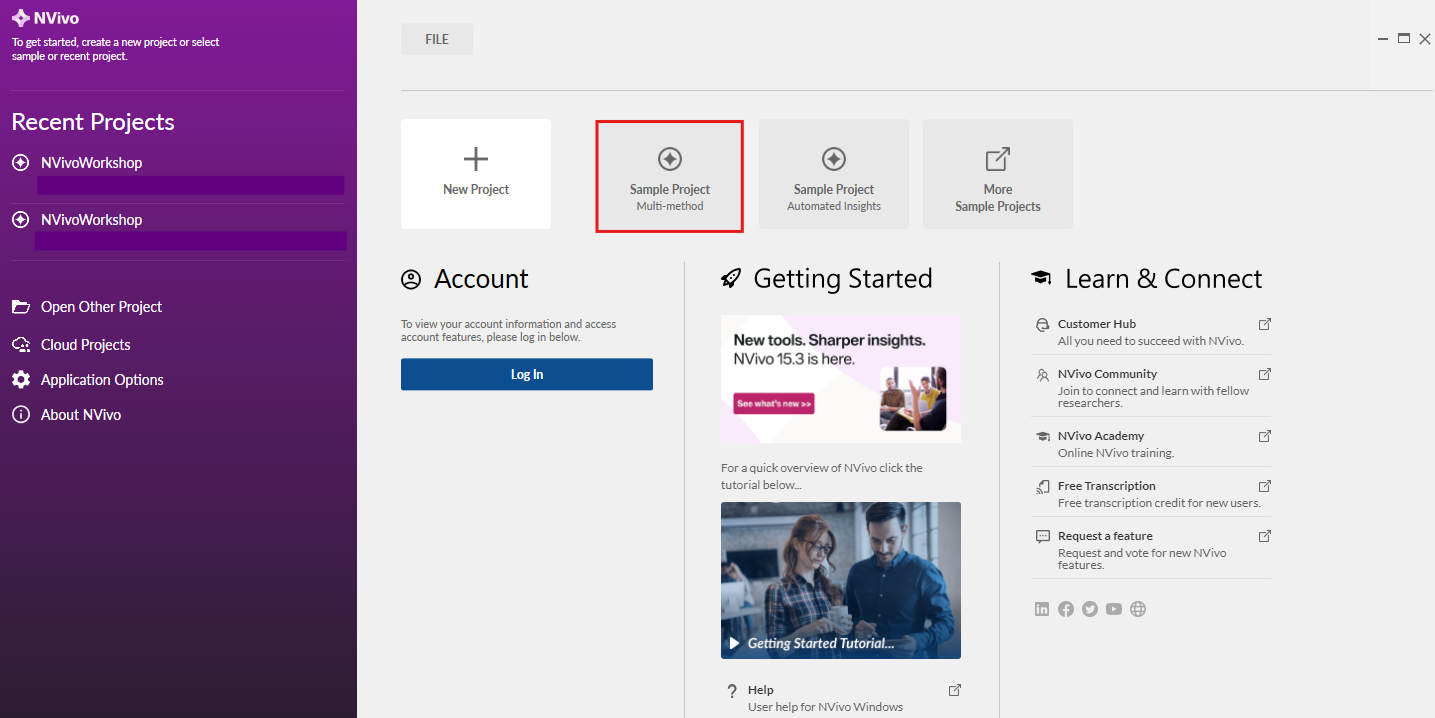
Task: Open the Request a feature link
Action: pos(1105,536)
